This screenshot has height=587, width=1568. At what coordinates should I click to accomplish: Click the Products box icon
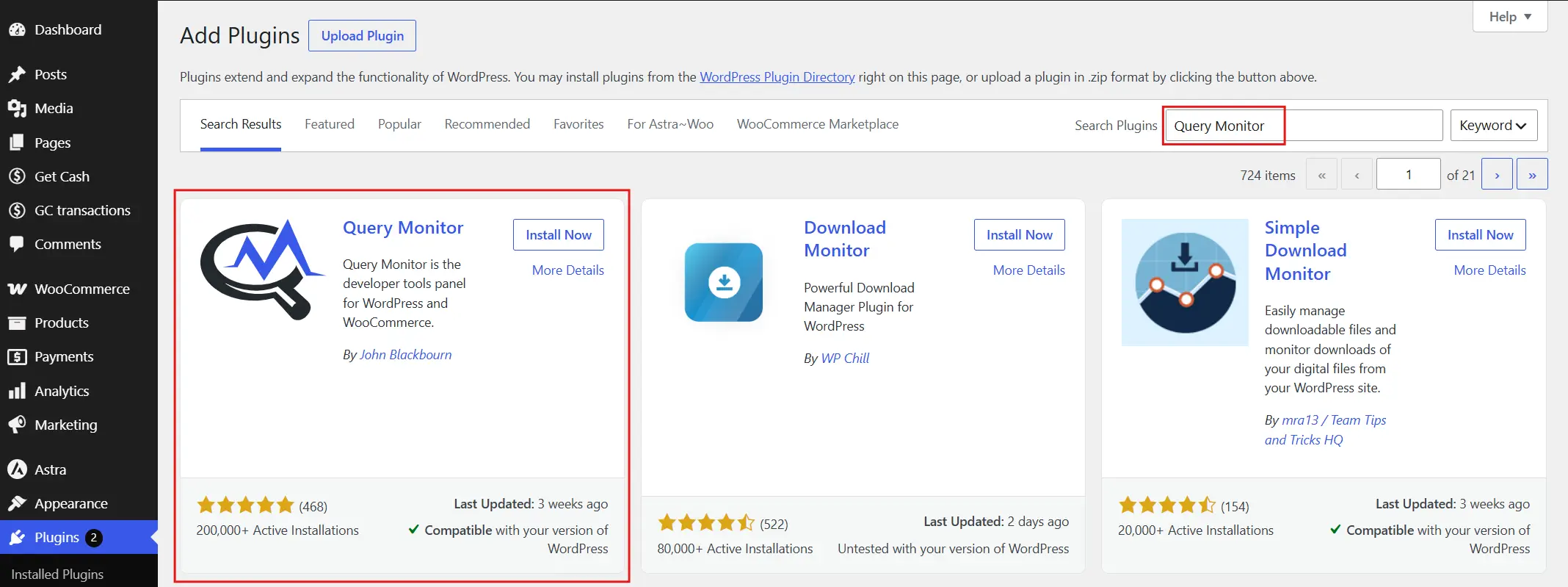[x=17, y=323]
